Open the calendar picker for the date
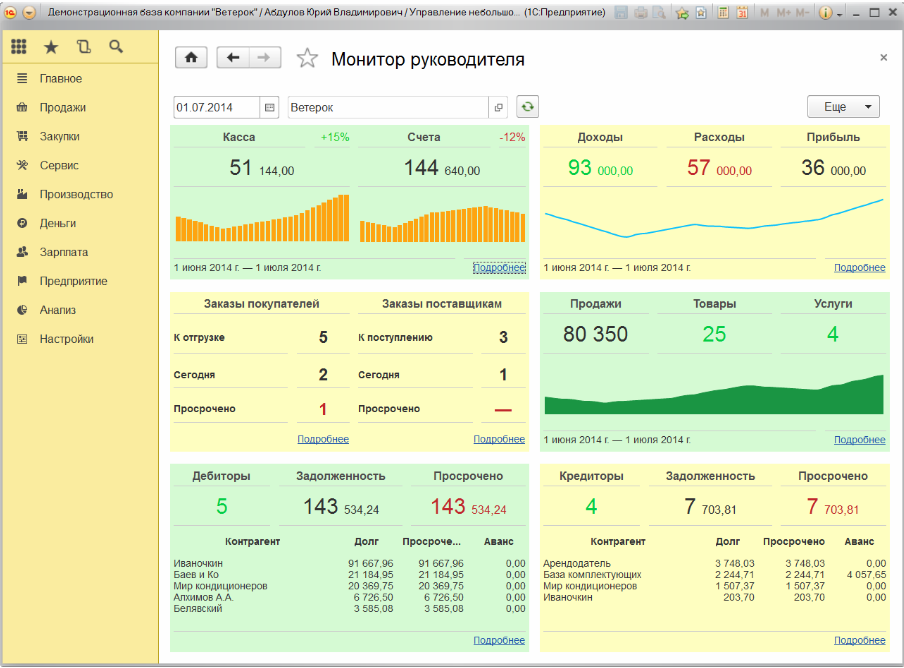The height and width of the screenshot is (668, 904). [x=269, y=107]
